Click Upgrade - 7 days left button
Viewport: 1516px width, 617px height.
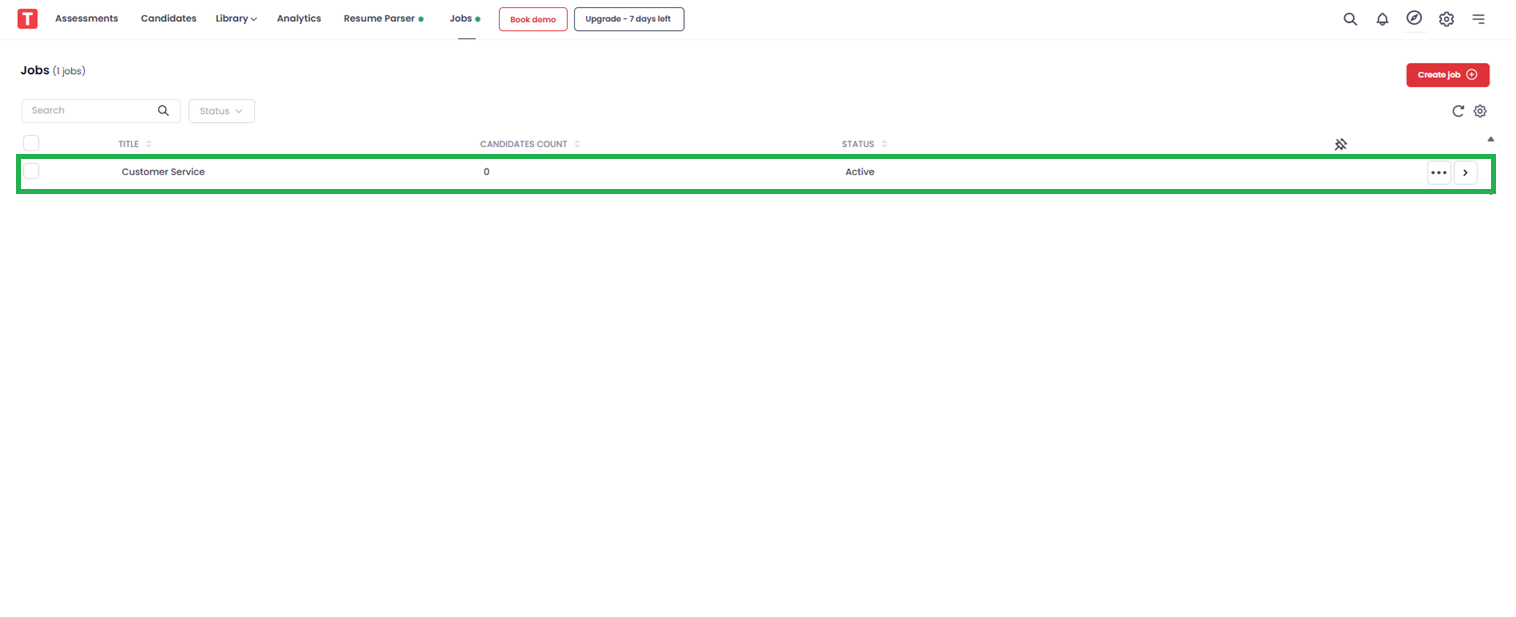[629, 19]
